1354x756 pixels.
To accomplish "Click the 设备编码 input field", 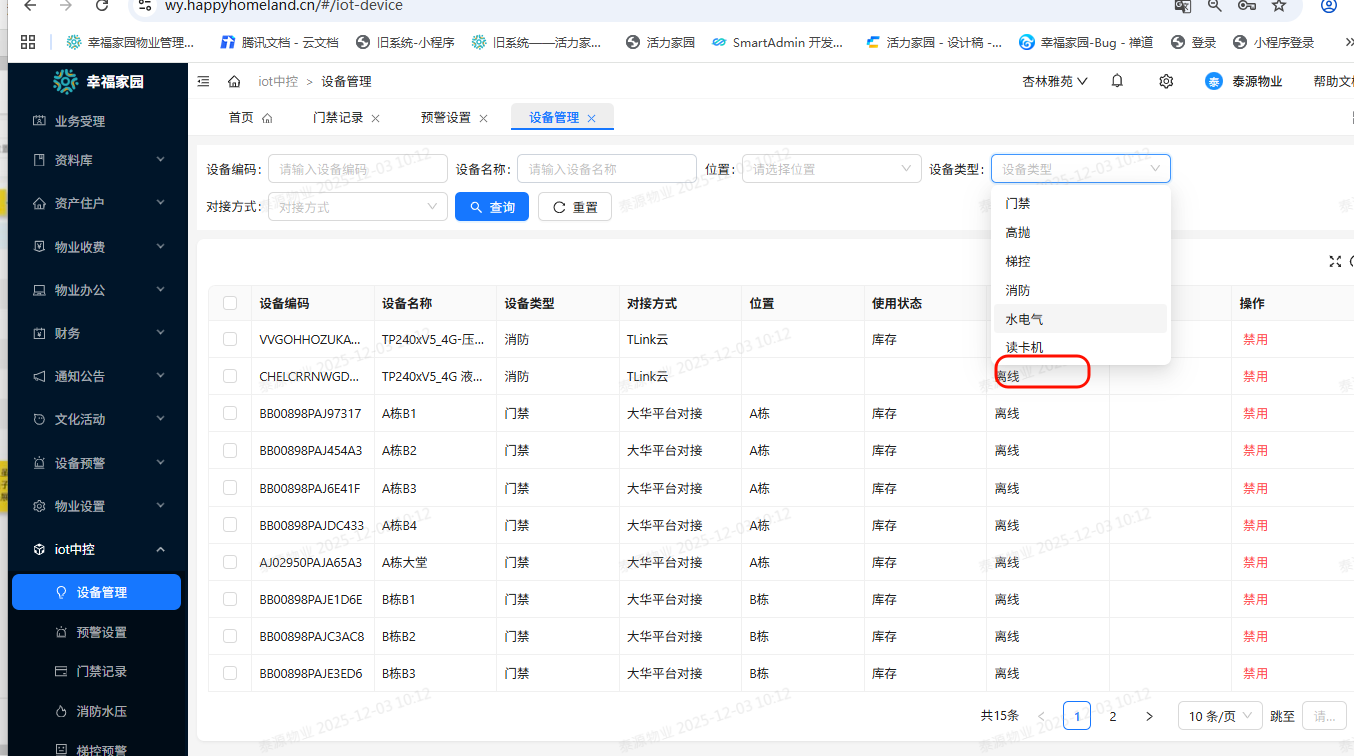I will click(357, 169).
